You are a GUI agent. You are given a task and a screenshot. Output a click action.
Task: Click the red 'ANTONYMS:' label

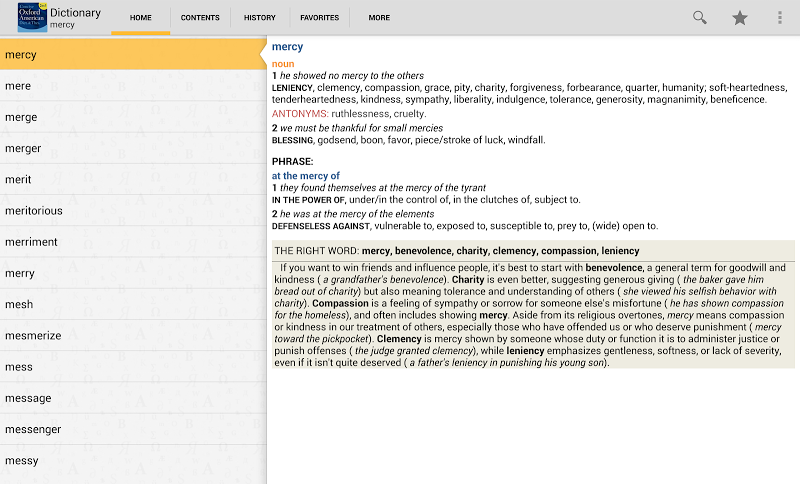pyautogui.click(x=300, y=114)
